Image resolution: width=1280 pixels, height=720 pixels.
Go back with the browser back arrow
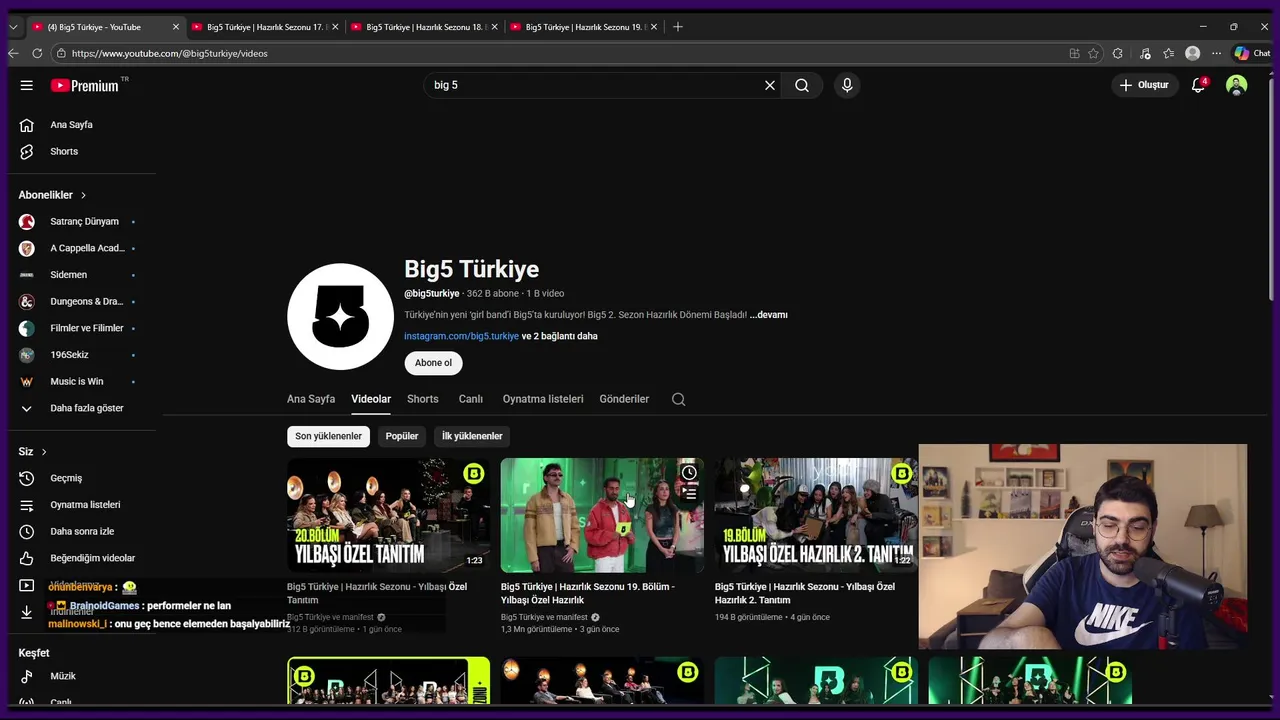click(x=13, y=53)
